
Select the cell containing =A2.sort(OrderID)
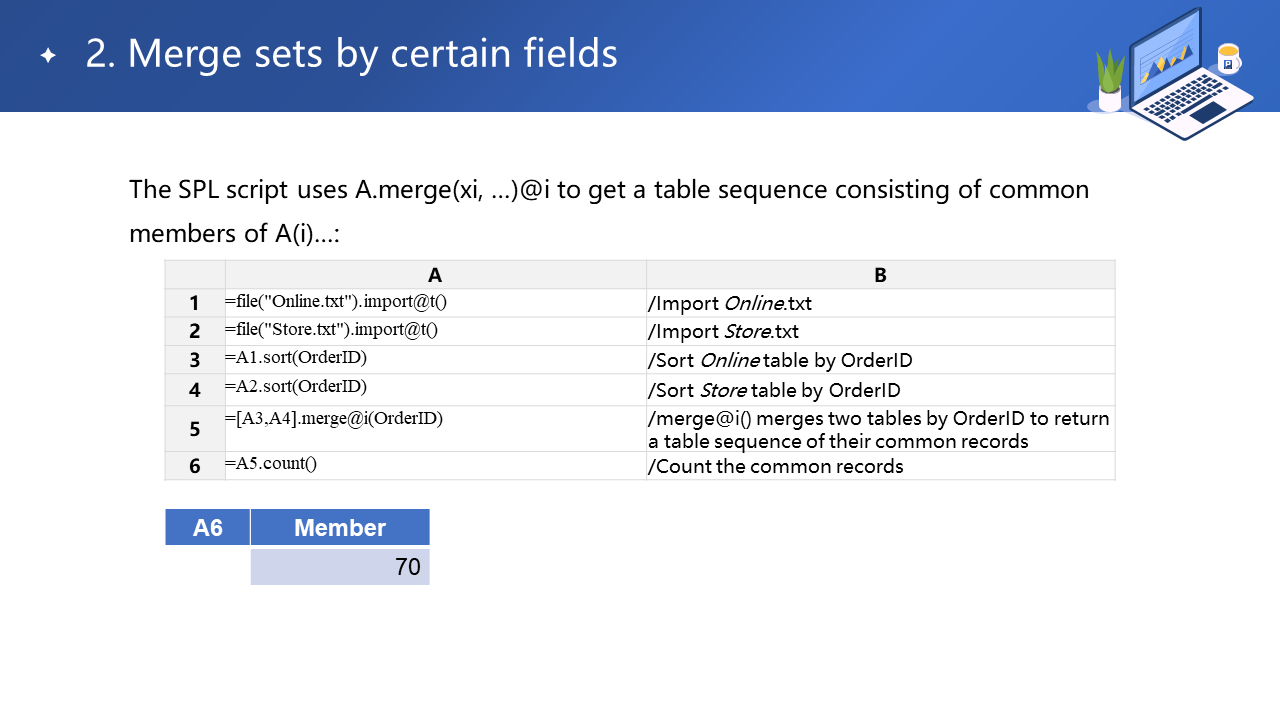435,388
